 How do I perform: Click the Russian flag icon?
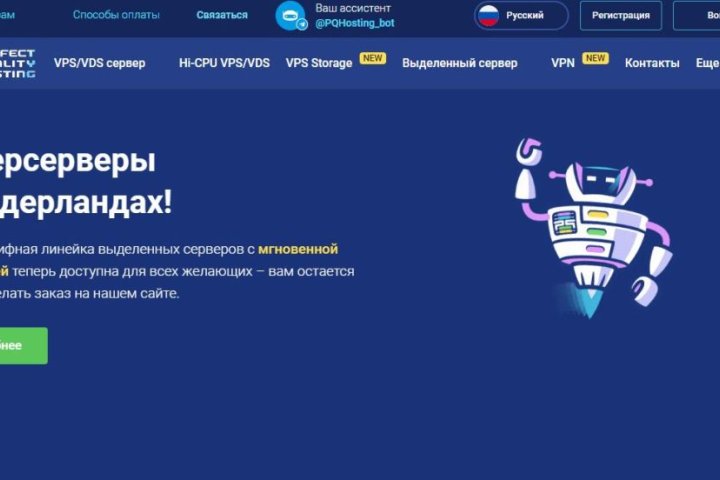[488, 15]
